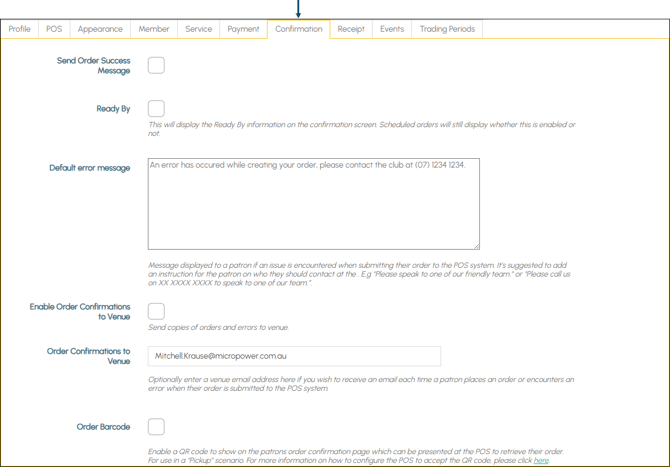Focus the venue confirmation email field
Screen dimensions: 670x467
tap(294, 356)
